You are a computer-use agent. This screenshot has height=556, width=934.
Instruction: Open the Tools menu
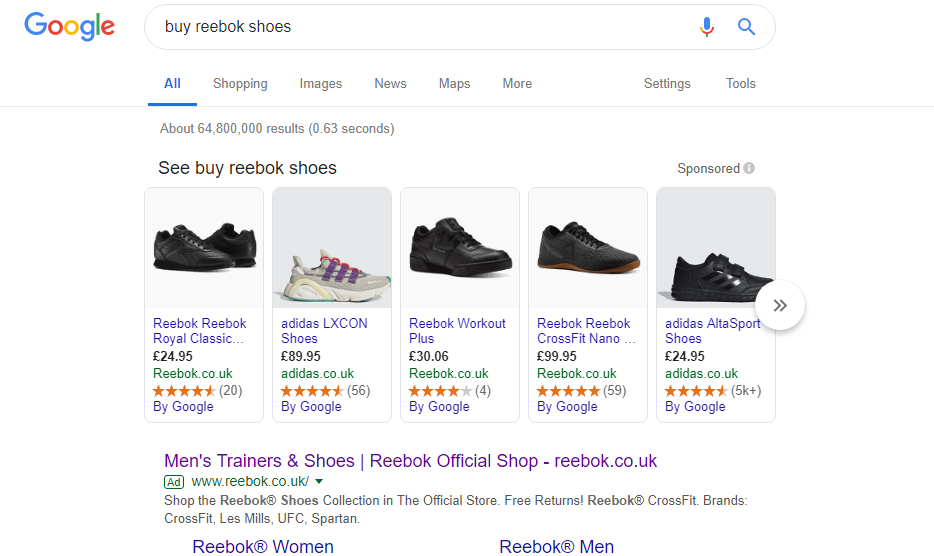[740, 83]
